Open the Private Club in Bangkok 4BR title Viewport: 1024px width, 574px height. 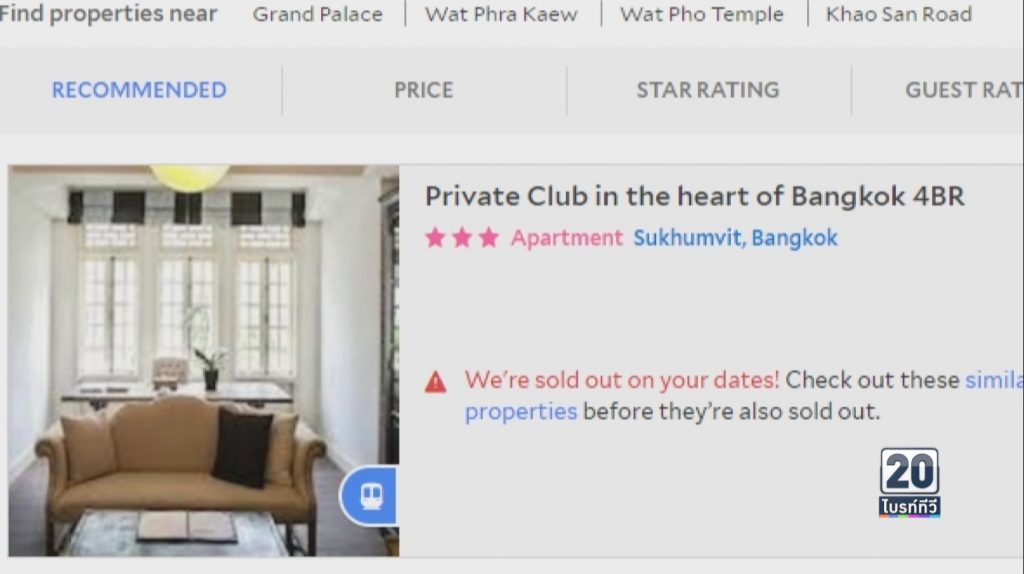pyautogui.click(x=695, y=197)
